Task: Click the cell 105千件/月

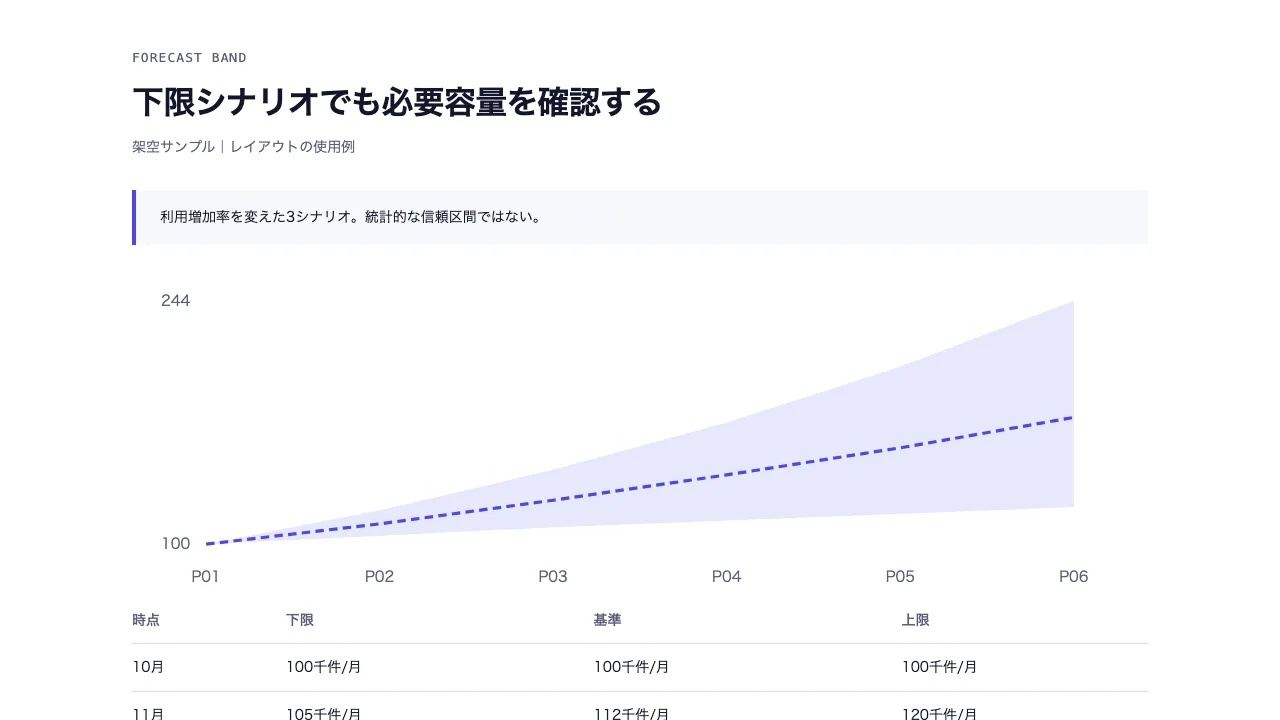Action: [x=324, y=713]
